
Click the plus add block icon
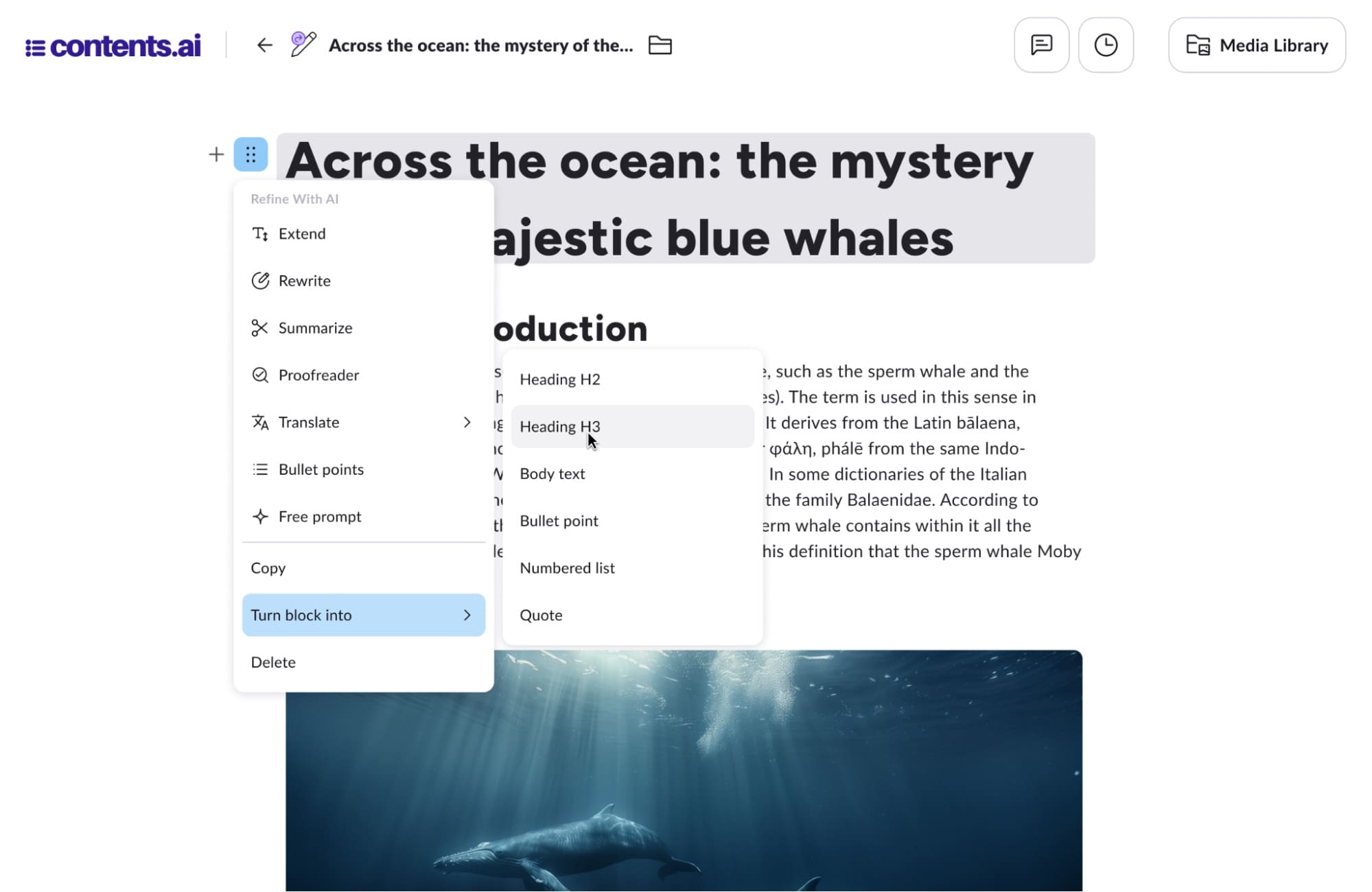[216, 154]
